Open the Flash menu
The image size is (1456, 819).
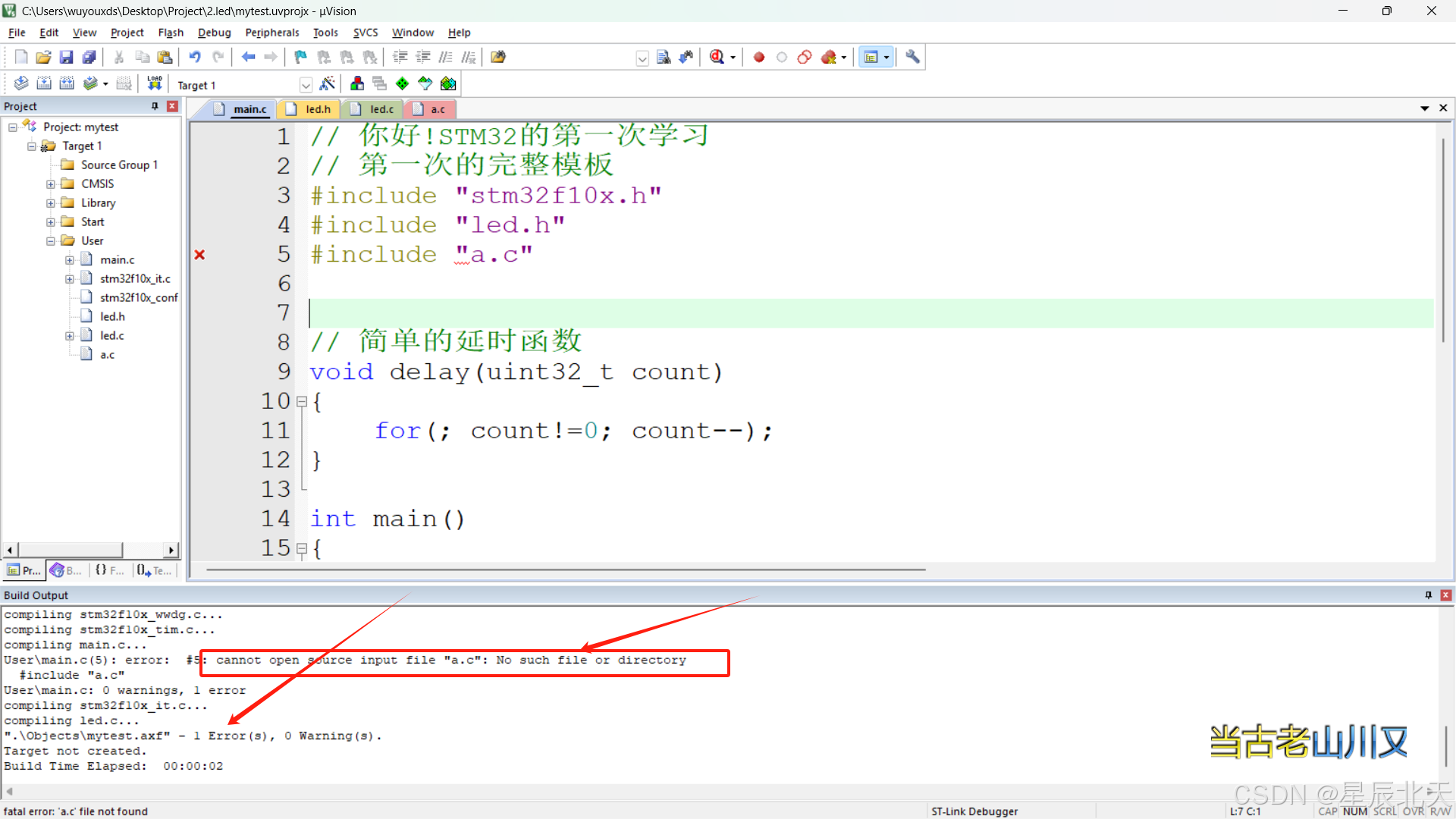[x=171, y=33]
